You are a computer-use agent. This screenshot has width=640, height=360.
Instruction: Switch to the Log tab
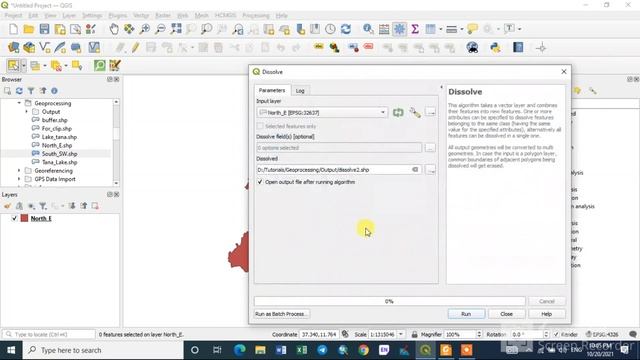pyautogui.click(x=300, y=91)
